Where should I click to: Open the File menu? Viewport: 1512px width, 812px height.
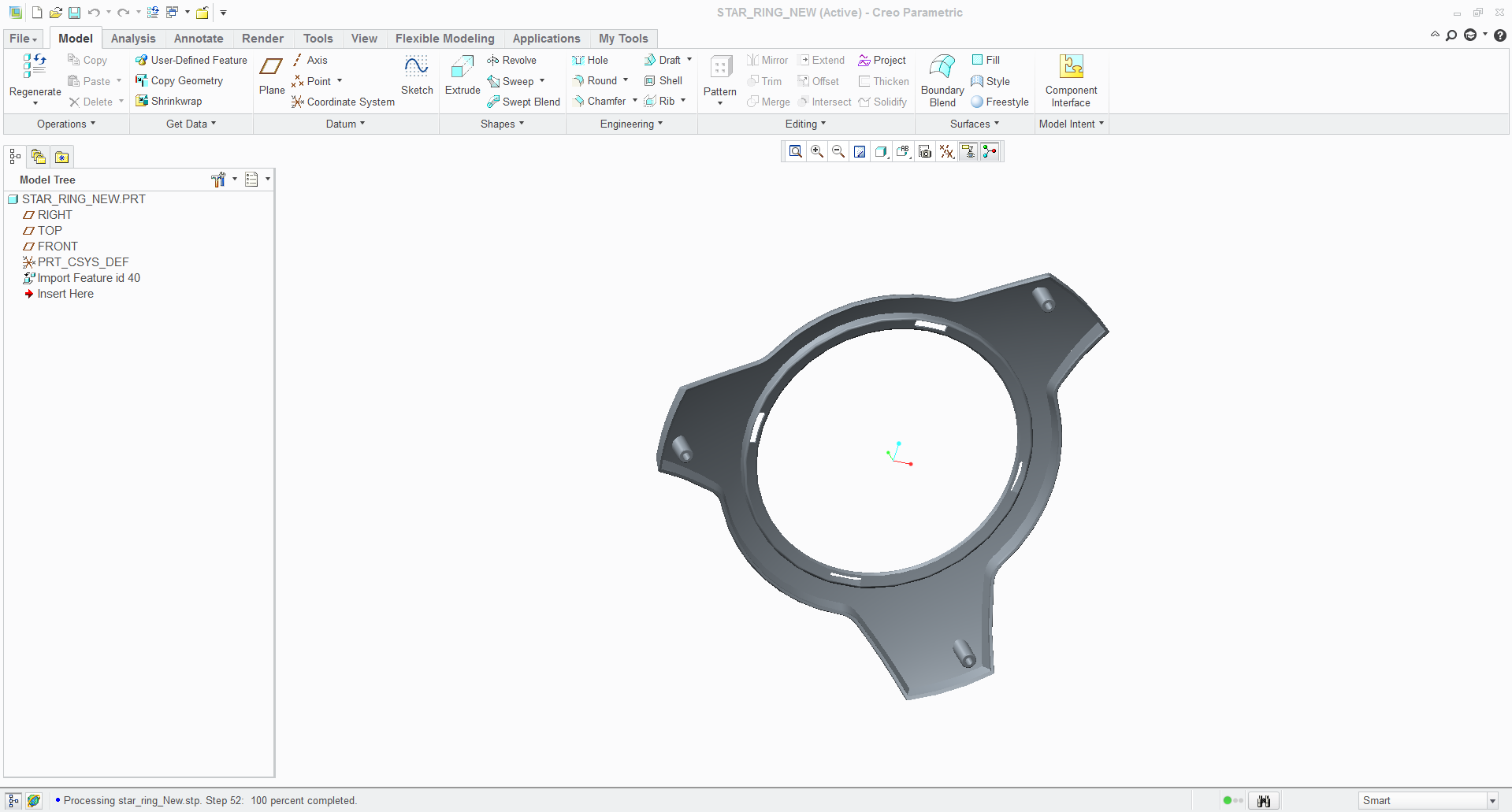[x=24, y=39]
